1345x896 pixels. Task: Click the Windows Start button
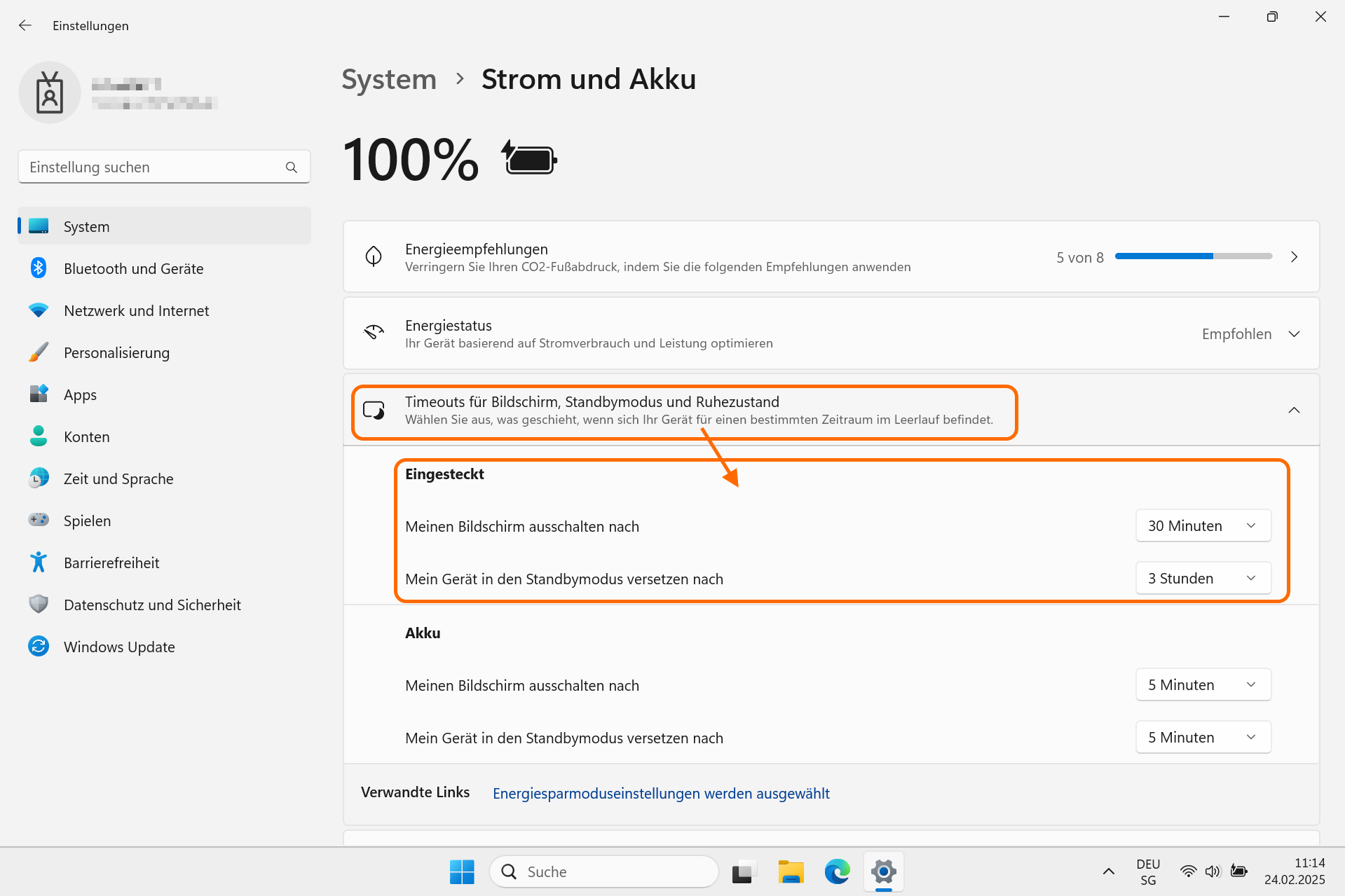pyautogui.click(x=462, y=871)
